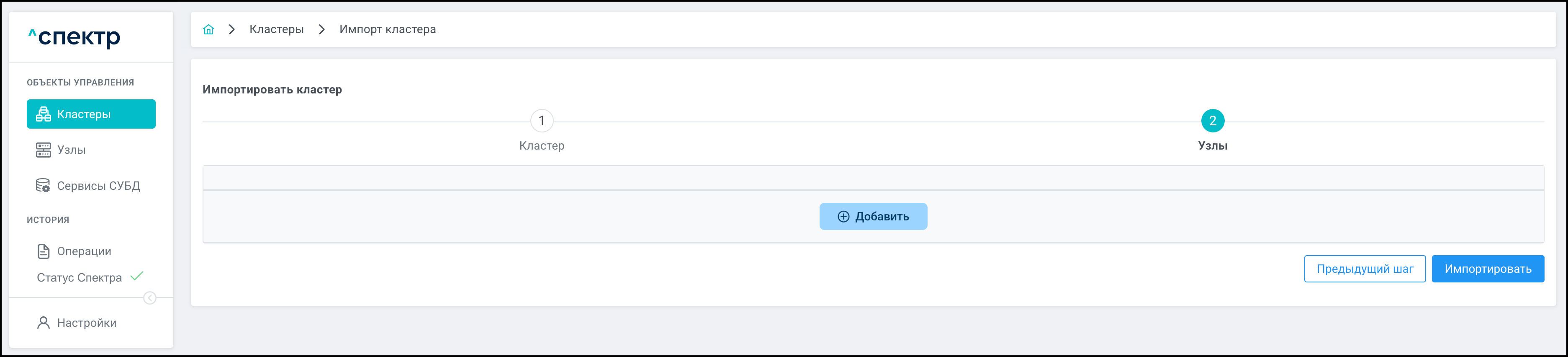This screenshot has width=1568, height=357.
Task: Click the home icon in the breadcrumb
Action: tap(209, 29)
